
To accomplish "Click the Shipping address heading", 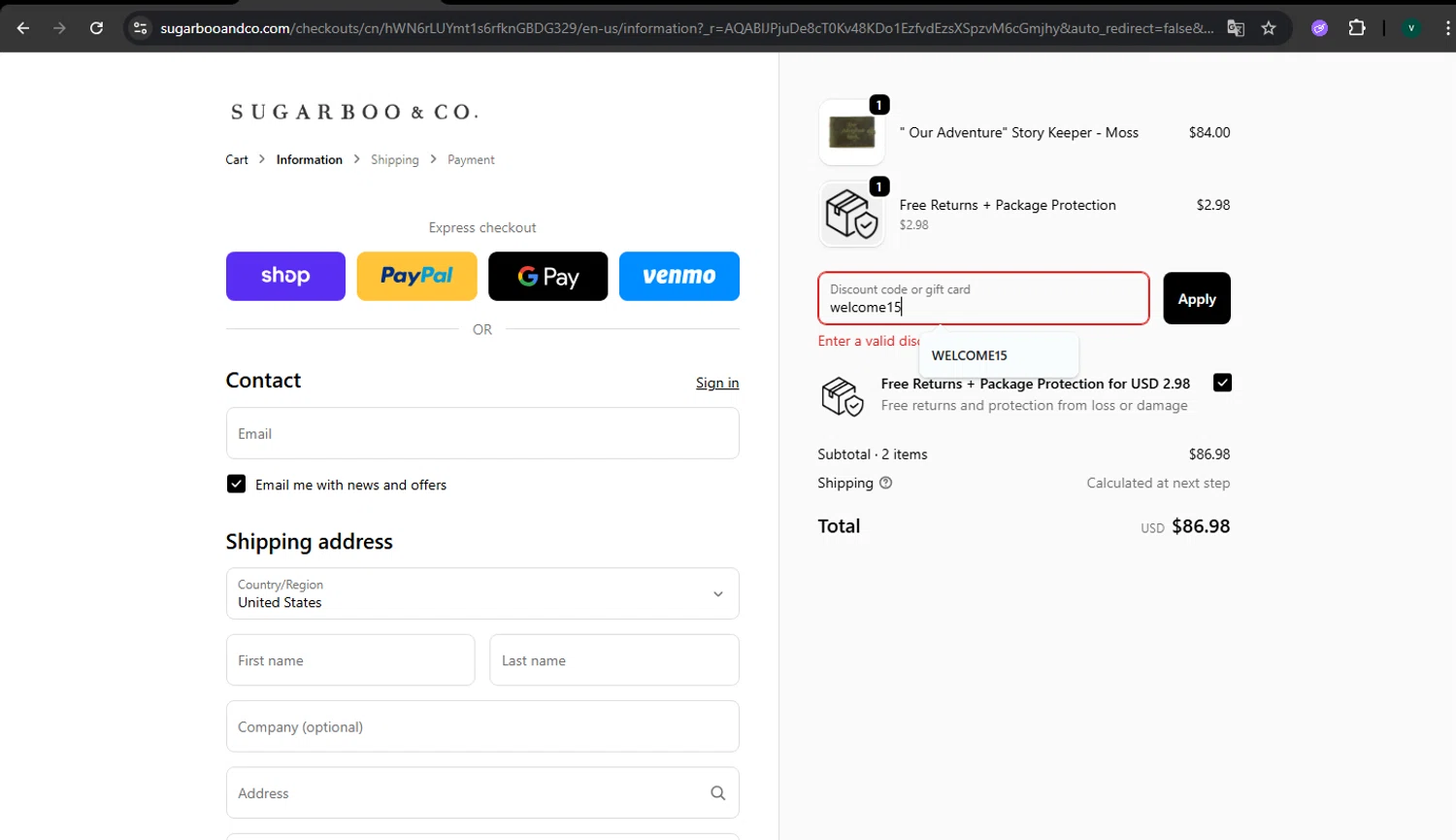I will point(310,542).
